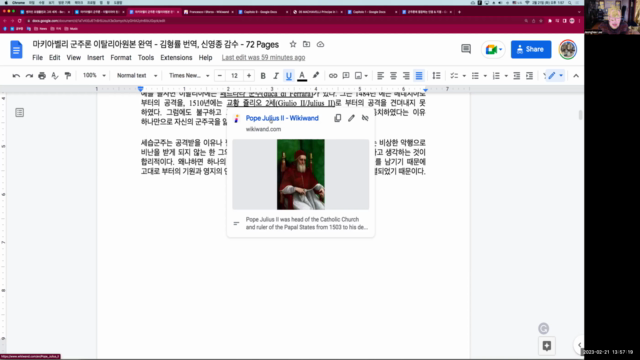Click the Insert link icon
This screenshot has height=360, width=640.
click(x=333, y=76)
